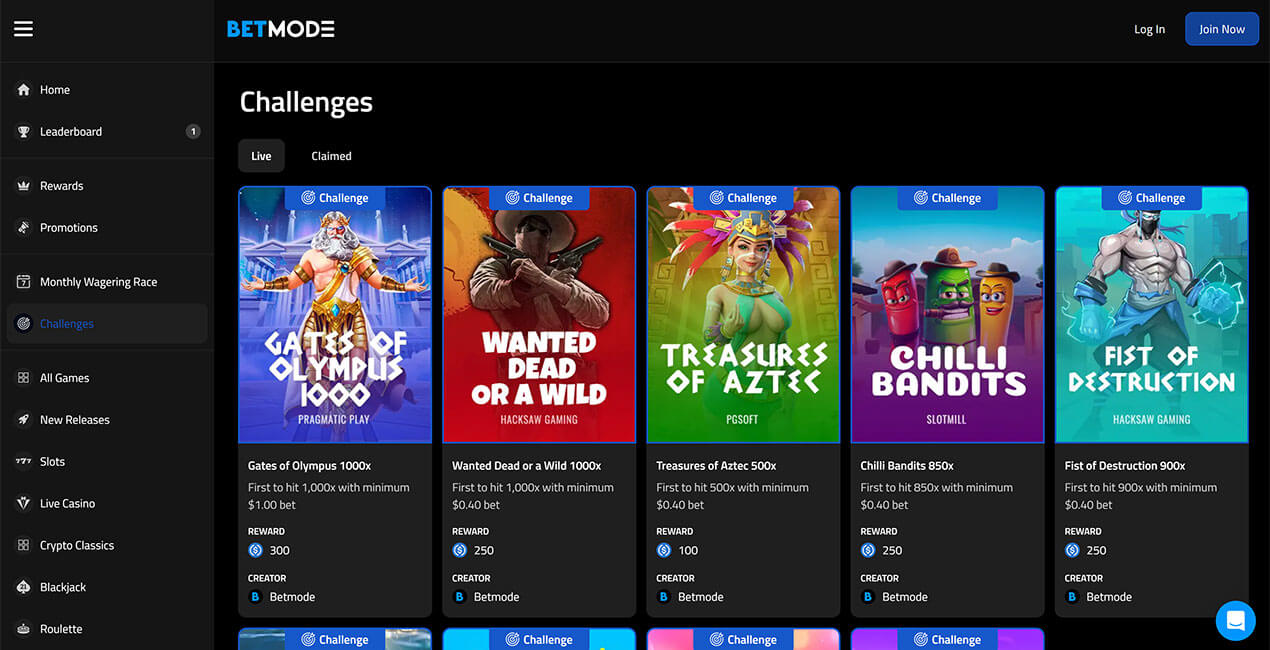Screen dimensions: 1270x650
Task: Click the Challenges page heading
Action: coord(306,102)
